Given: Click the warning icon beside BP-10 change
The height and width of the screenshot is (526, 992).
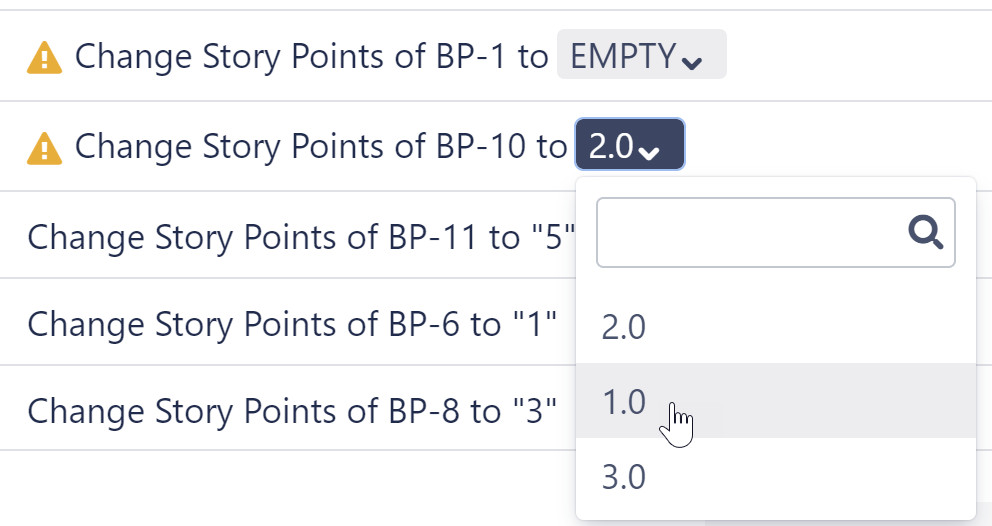Looking at the screenshot, I should tap(44, 148).
